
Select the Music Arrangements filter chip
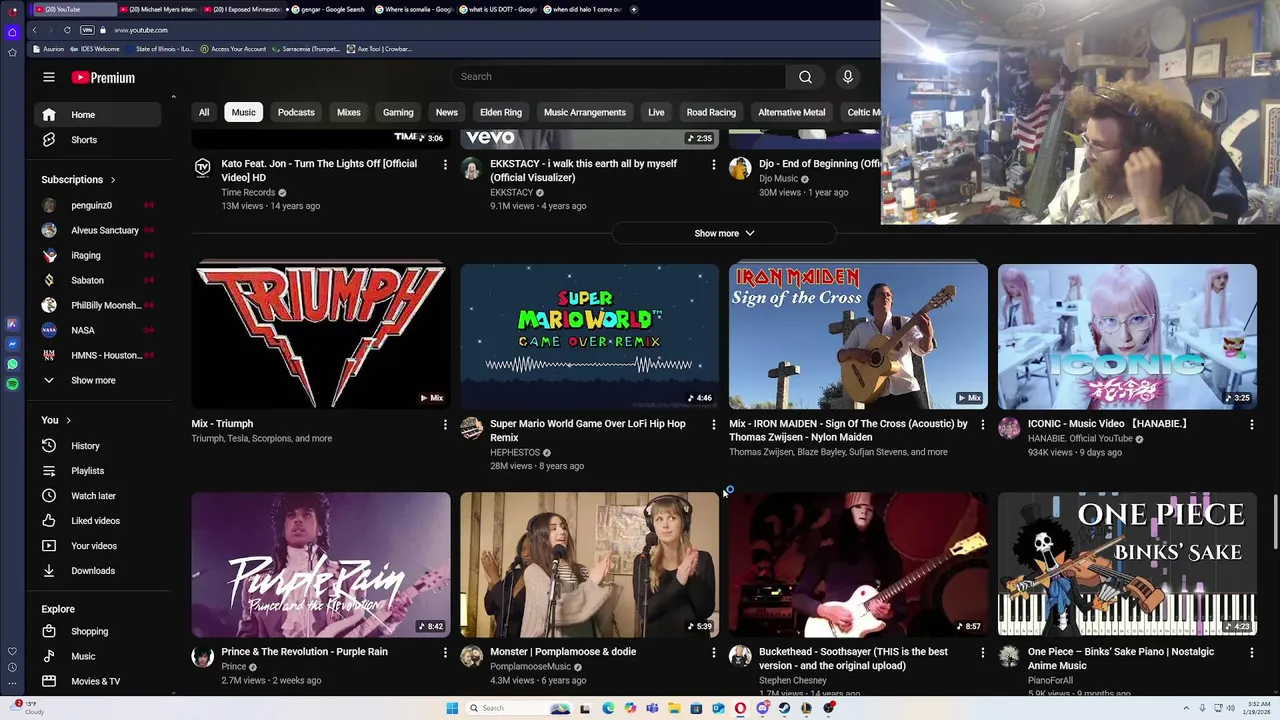(585, 112)
